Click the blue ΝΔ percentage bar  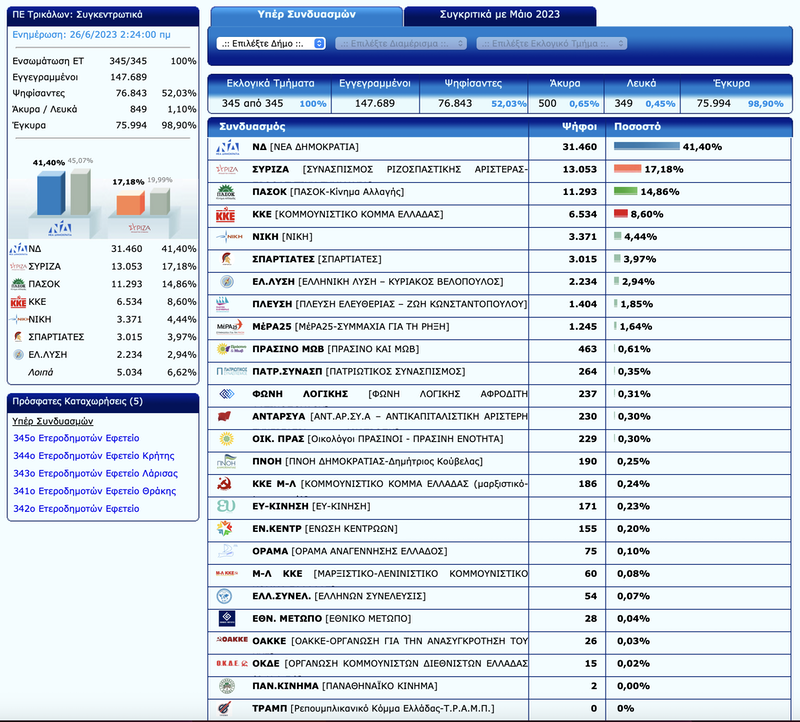click(x=646, y=146)
